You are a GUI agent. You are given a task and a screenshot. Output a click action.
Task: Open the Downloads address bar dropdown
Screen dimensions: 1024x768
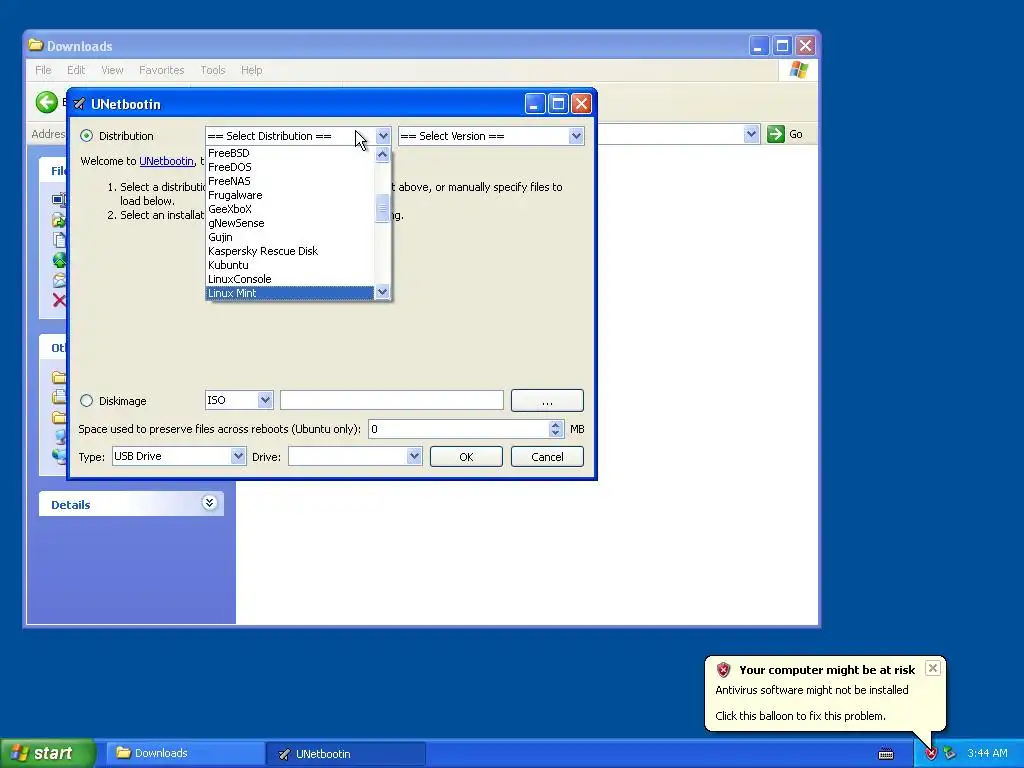tap(751, 135)
